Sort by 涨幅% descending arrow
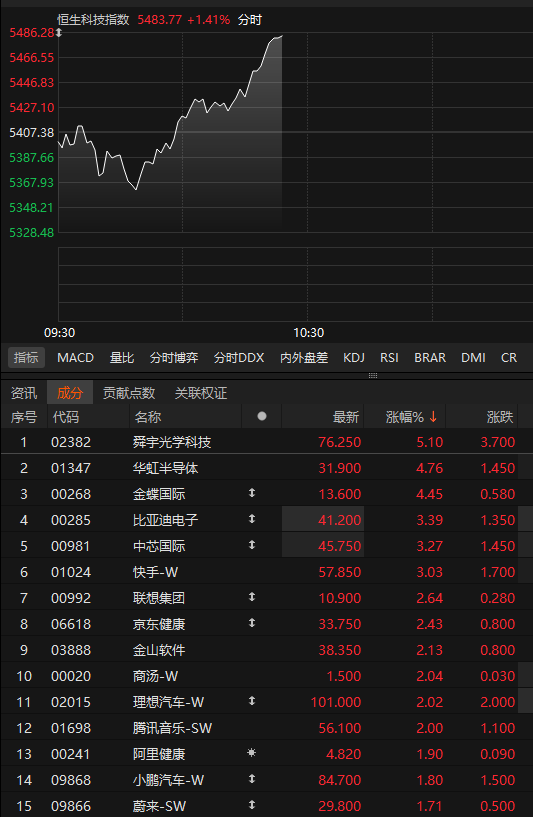The height and width of the screenshot is (817, 533). click(433, 417)
